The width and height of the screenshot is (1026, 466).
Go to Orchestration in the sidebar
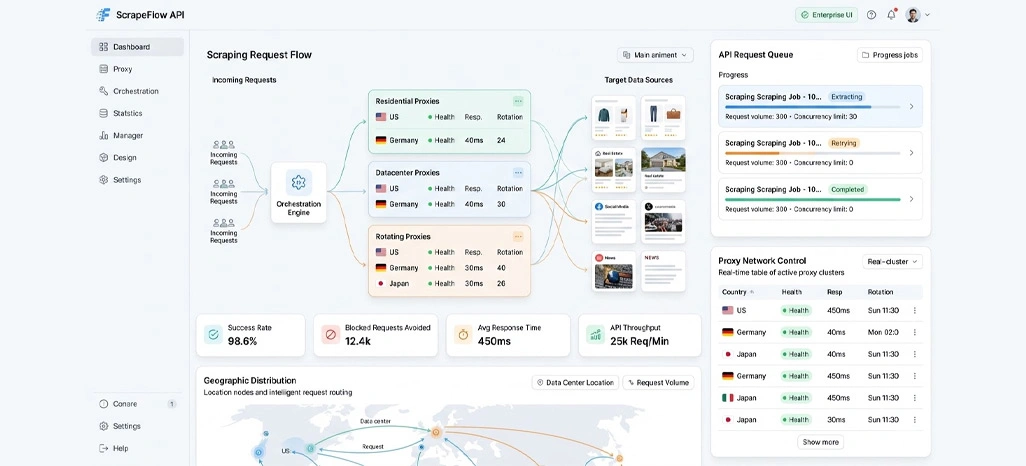[137, 91]
